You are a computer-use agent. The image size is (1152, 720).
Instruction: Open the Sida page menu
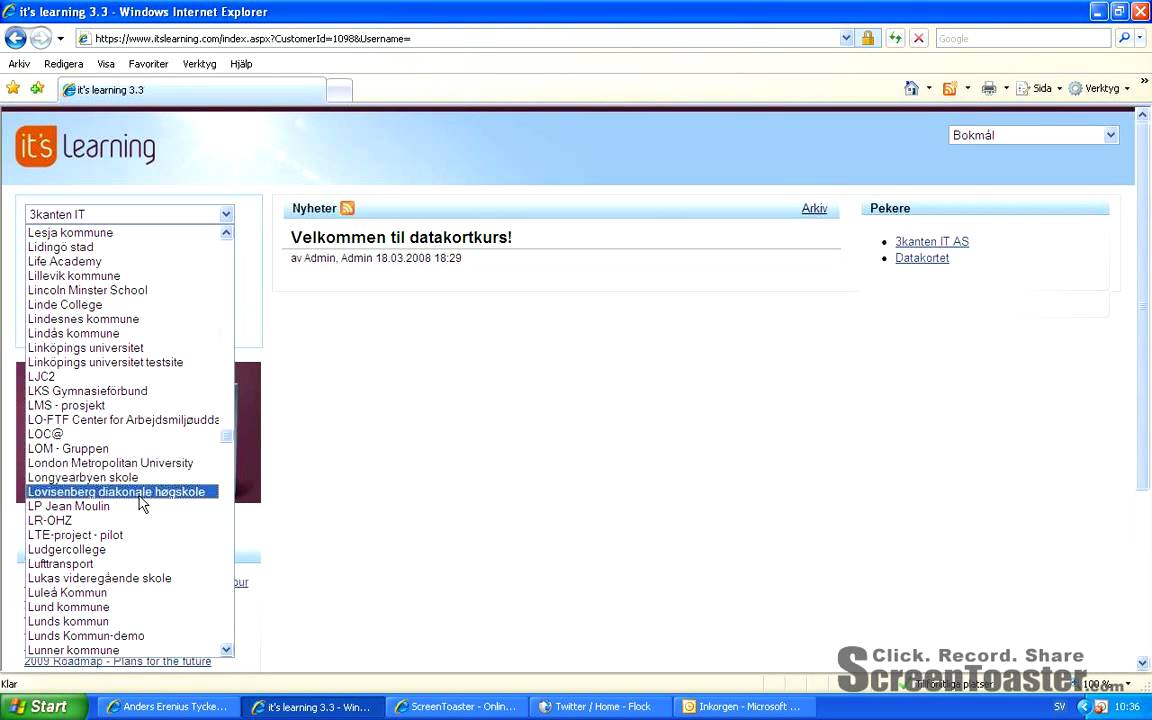click(x=1039, y=88)
